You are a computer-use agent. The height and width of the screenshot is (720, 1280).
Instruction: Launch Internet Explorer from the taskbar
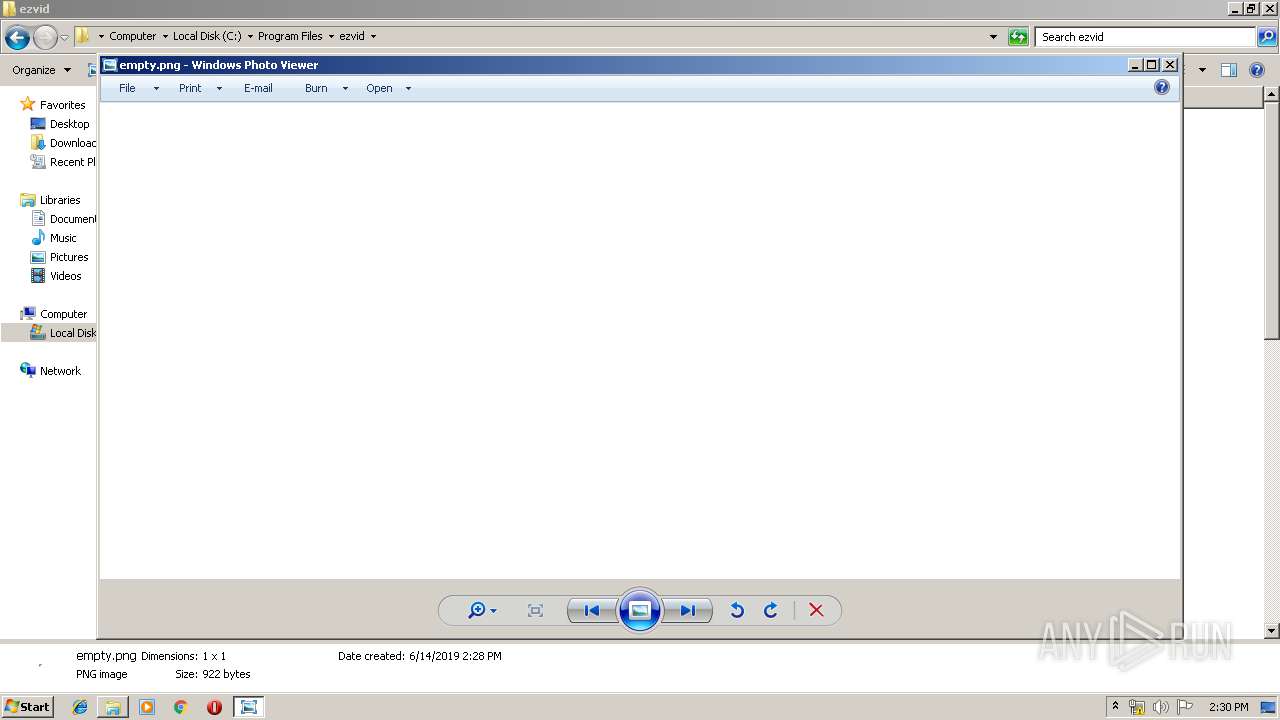80,707
